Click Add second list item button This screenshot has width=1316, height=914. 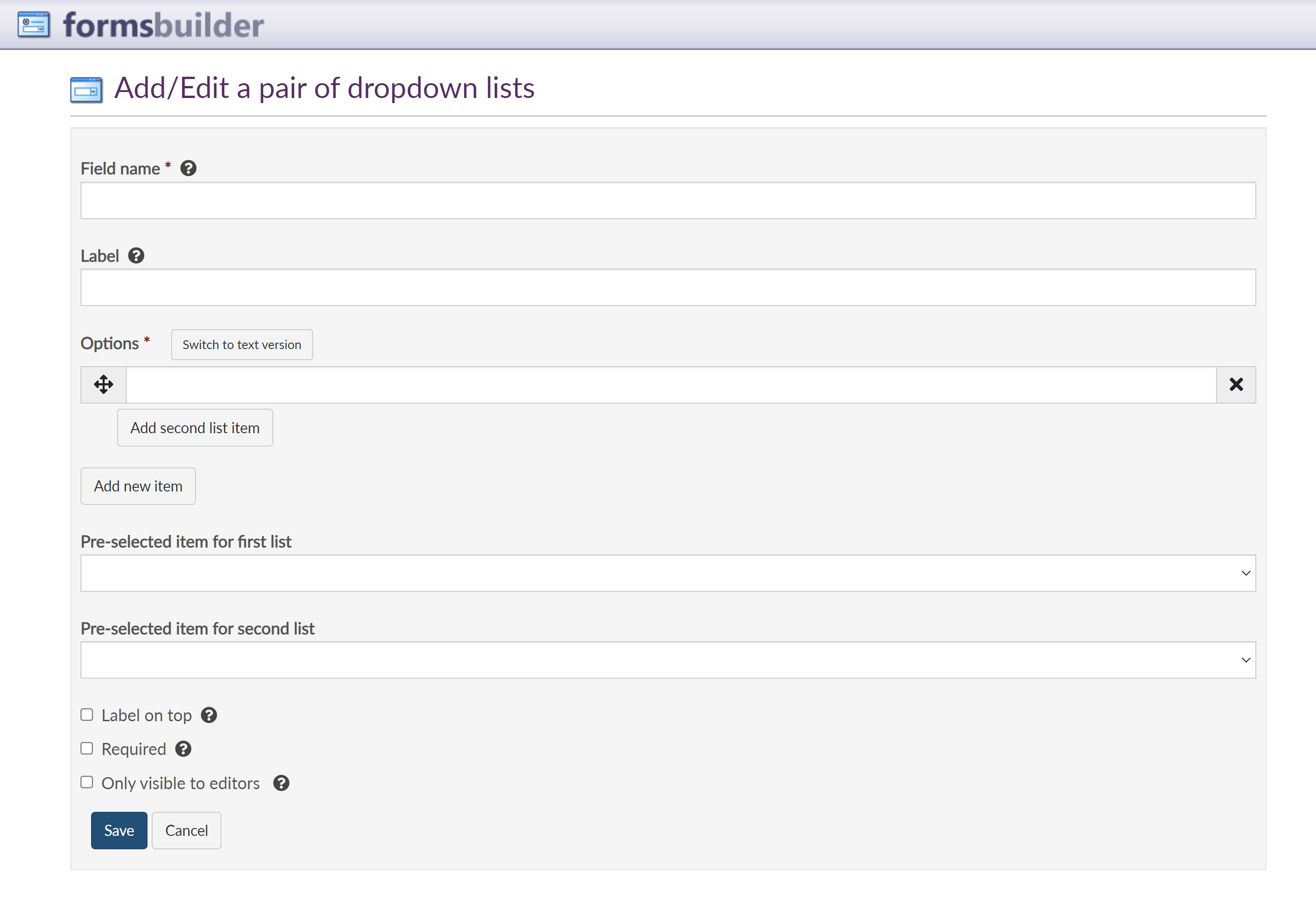click(195, 428)
